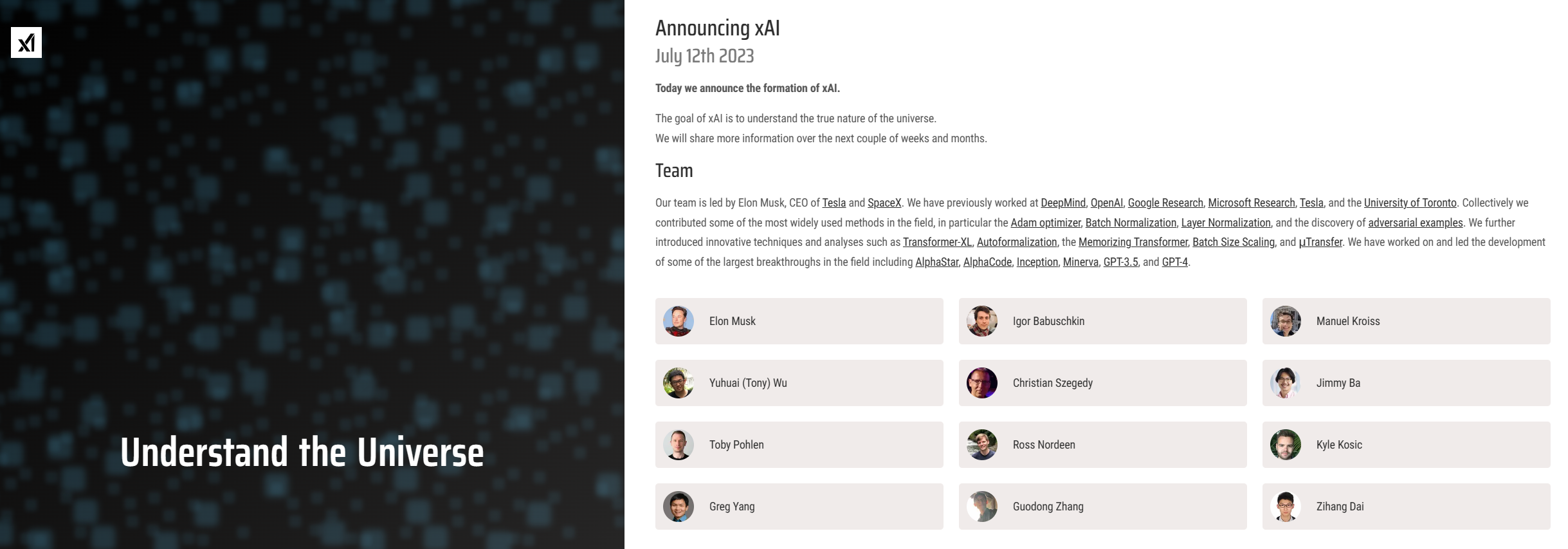Viewport: 1568px width, 549px height.
Task: Click Yuhuai (Tony) Wu's avatar
Action: [679, 383]
